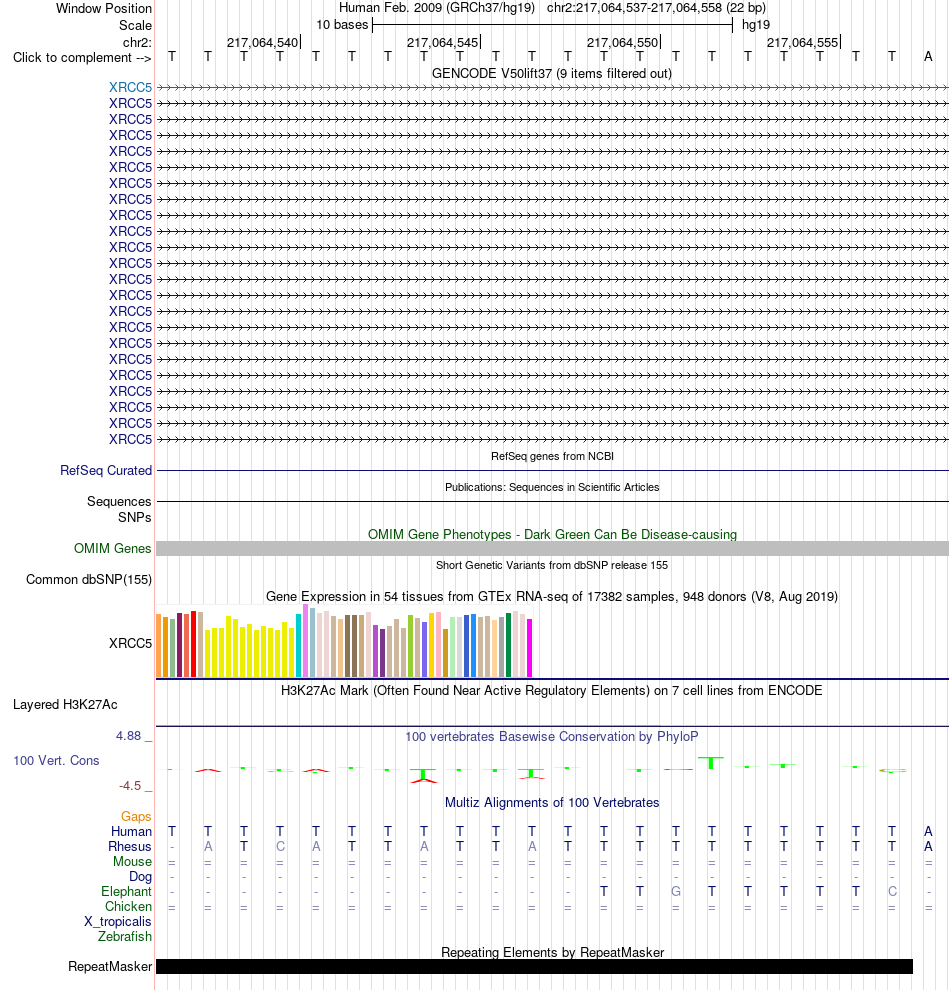Image resolution: width=950 pixels, height=990 pixels.
Task: Open '100 vertebrates Basewise Conservation by PhyloP' title
Action: click(x=552, y=736)
